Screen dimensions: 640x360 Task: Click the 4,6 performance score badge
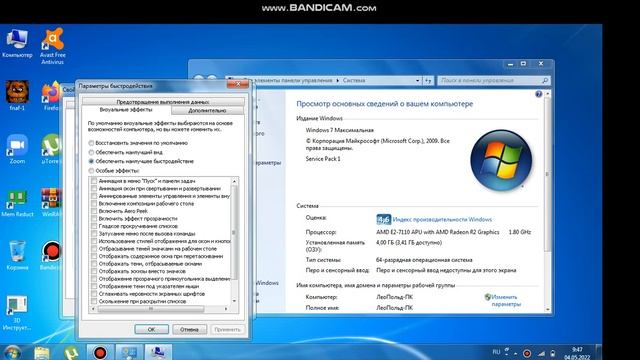click(383, 219)
